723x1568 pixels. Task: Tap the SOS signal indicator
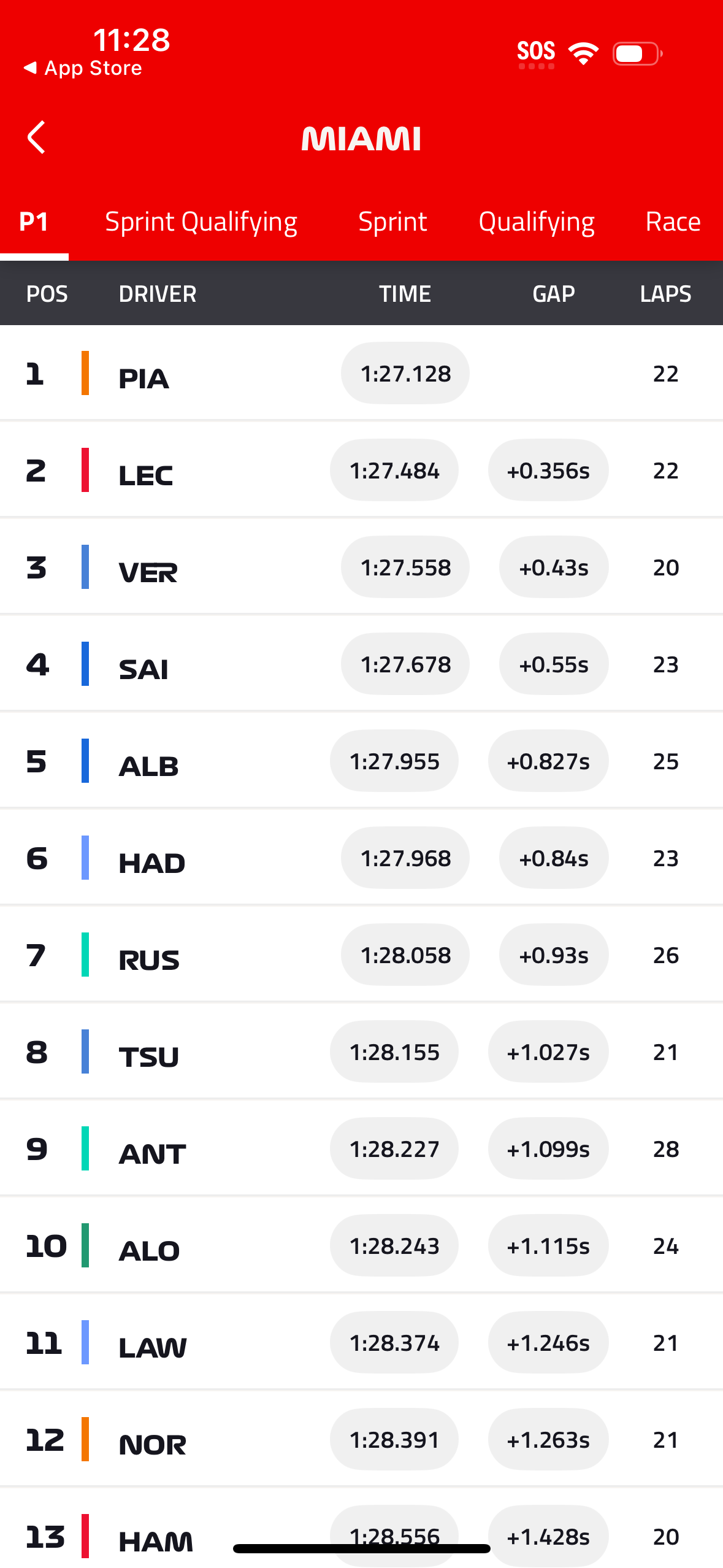coord(536,50)
